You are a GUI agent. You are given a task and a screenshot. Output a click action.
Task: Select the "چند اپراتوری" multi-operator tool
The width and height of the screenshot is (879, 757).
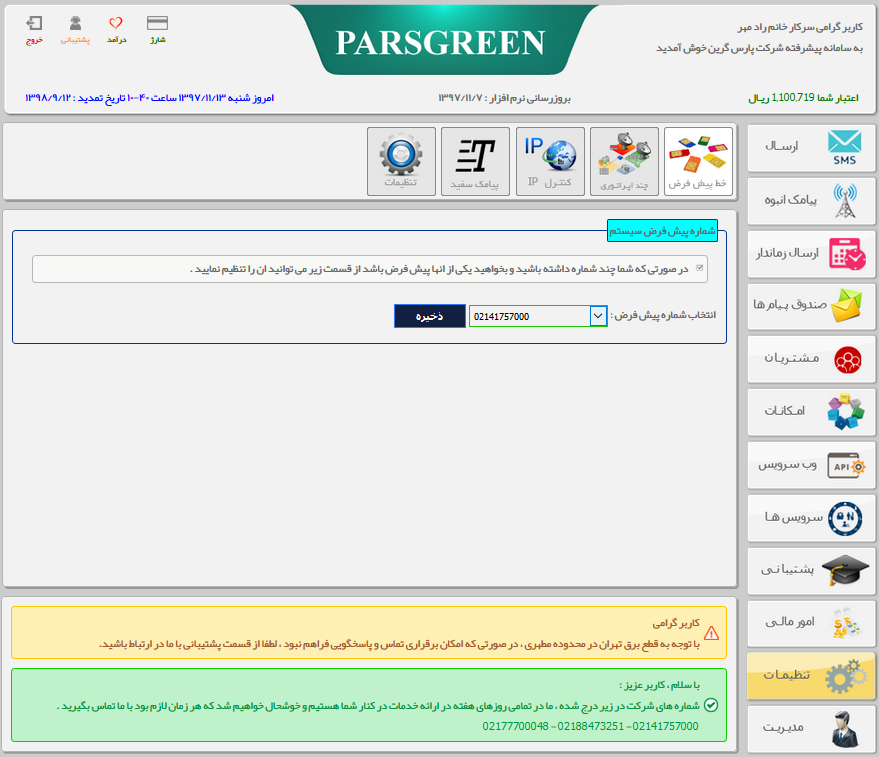624,161
